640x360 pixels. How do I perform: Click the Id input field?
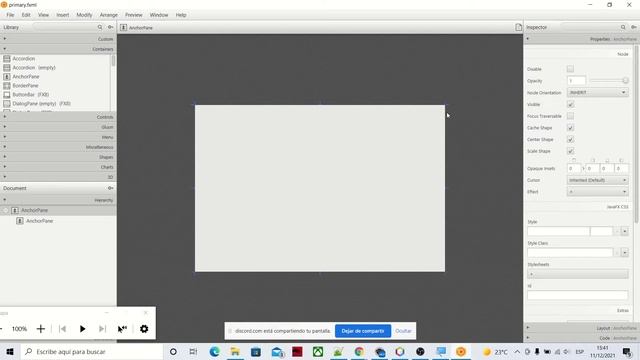(578, 295)
